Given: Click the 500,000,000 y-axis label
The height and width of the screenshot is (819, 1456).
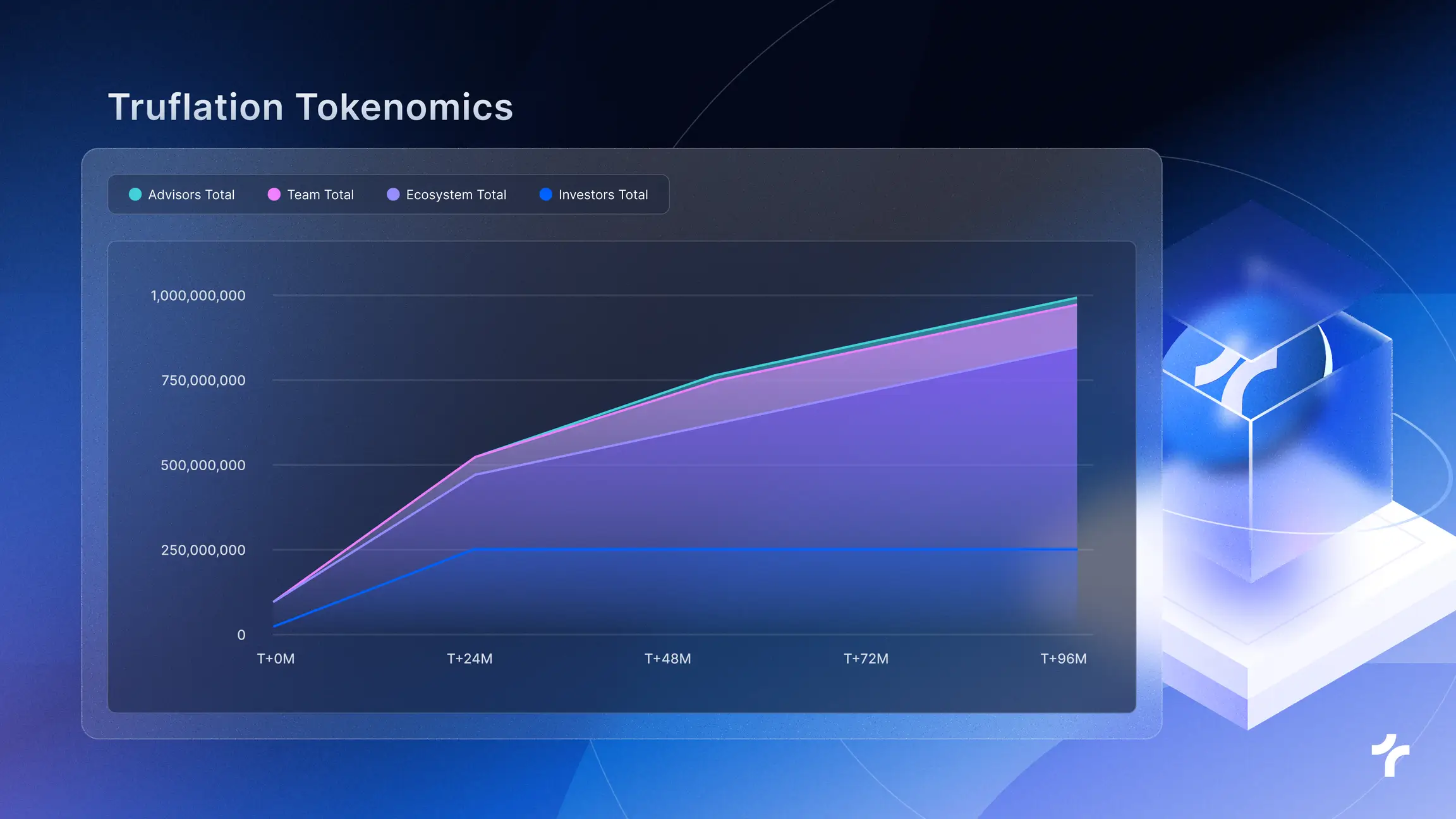Looking at the screenshot, I should [x=203, y=465].
